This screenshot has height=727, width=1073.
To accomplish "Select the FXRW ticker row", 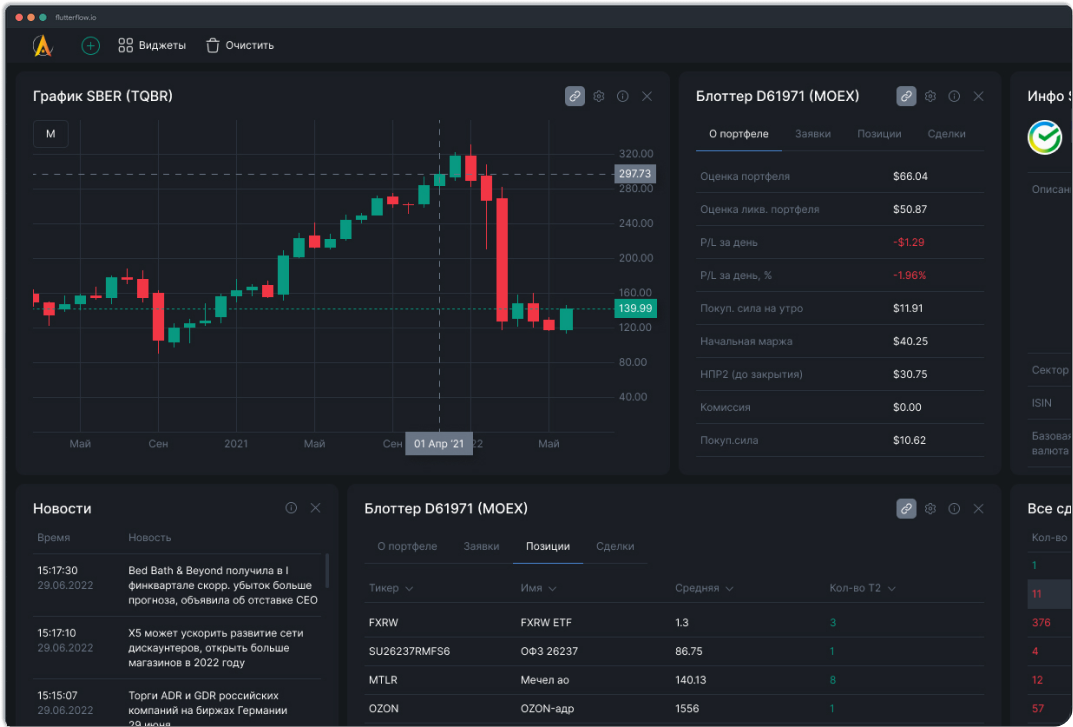I will click(674, 623).
